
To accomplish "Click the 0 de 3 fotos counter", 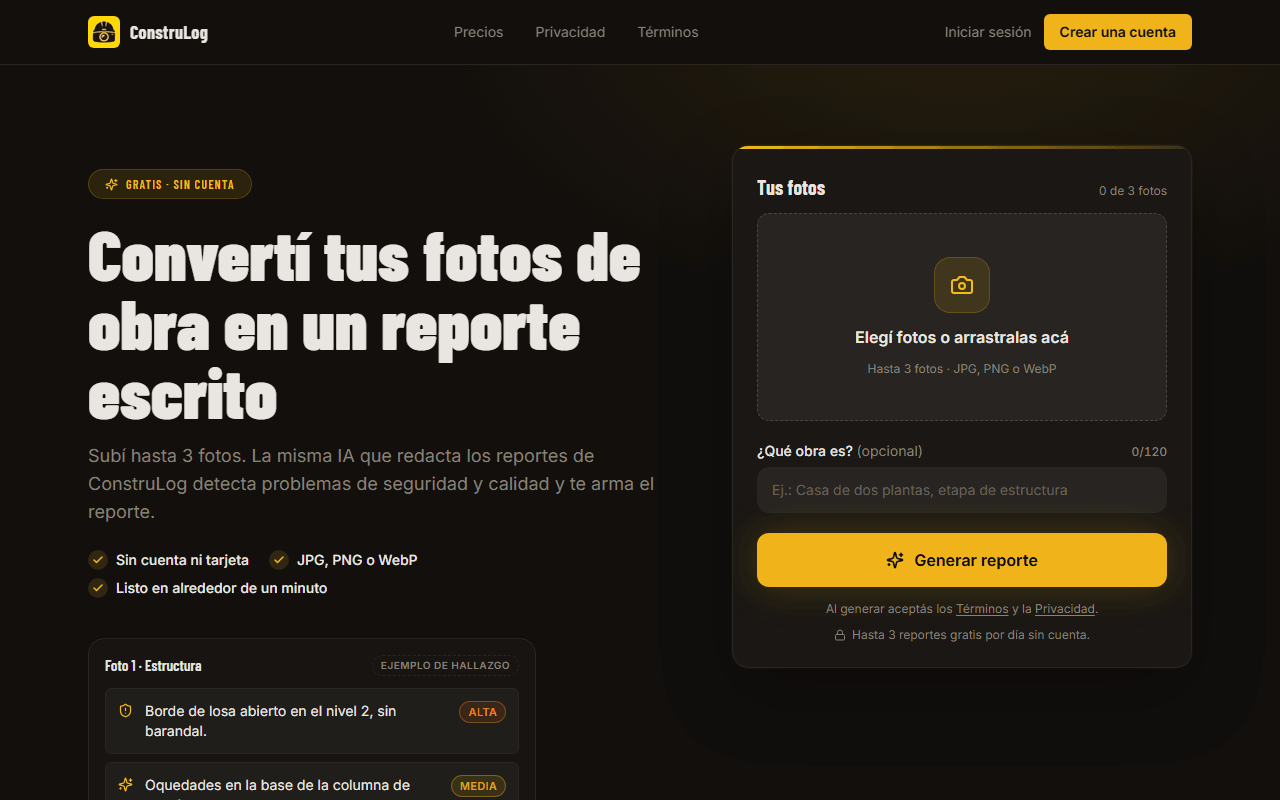I will click(1133, 191).
